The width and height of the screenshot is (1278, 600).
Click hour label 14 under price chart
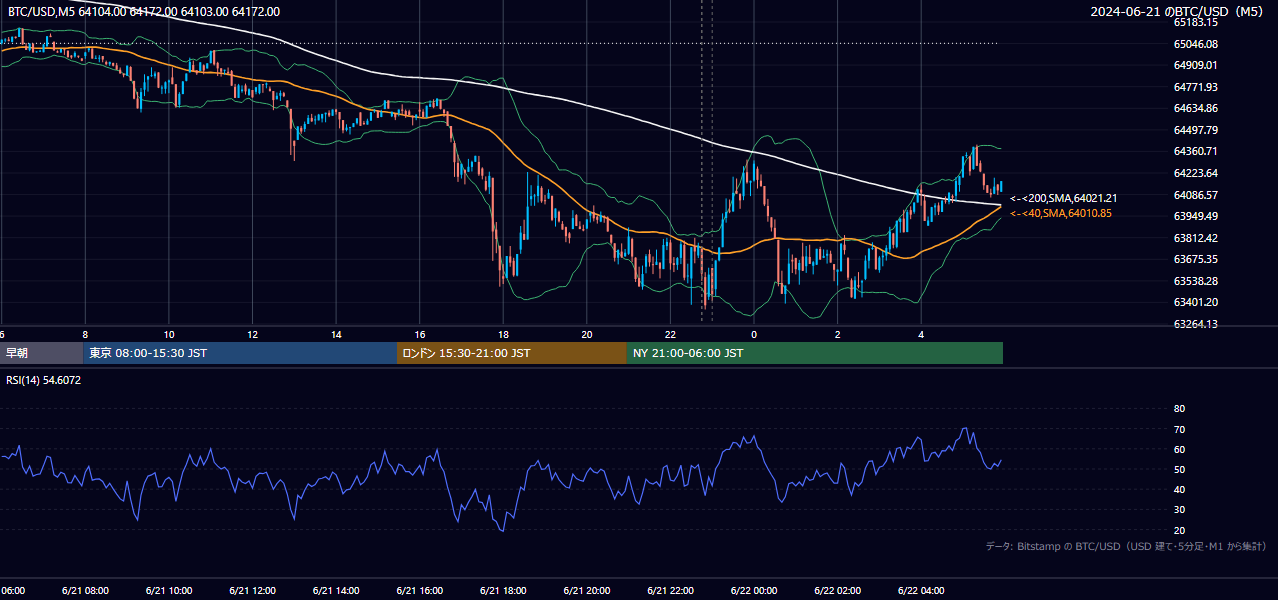point(336,334)
